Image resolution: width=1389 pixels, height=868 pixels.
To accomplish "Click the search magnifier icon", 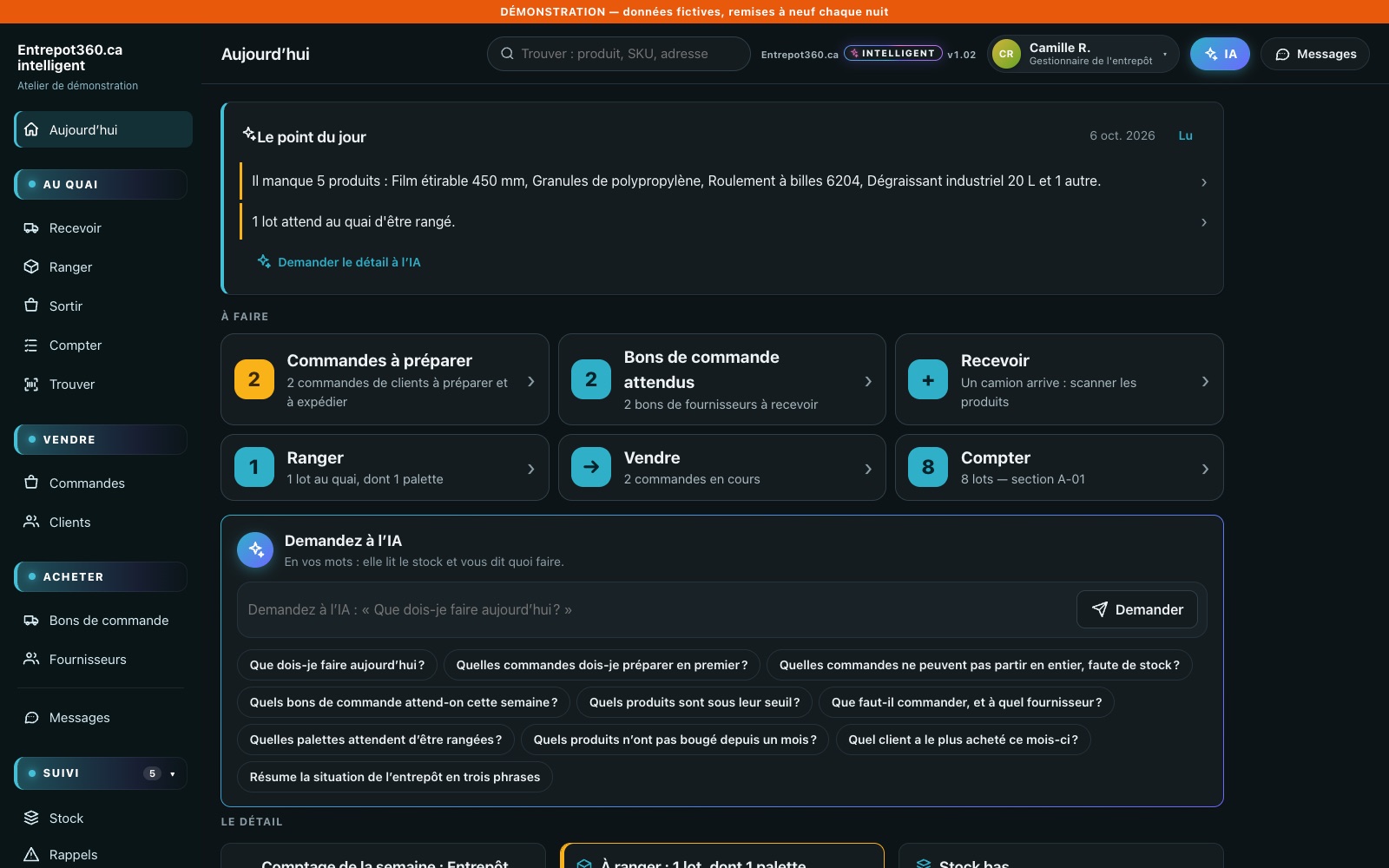I will coord(507,54).
